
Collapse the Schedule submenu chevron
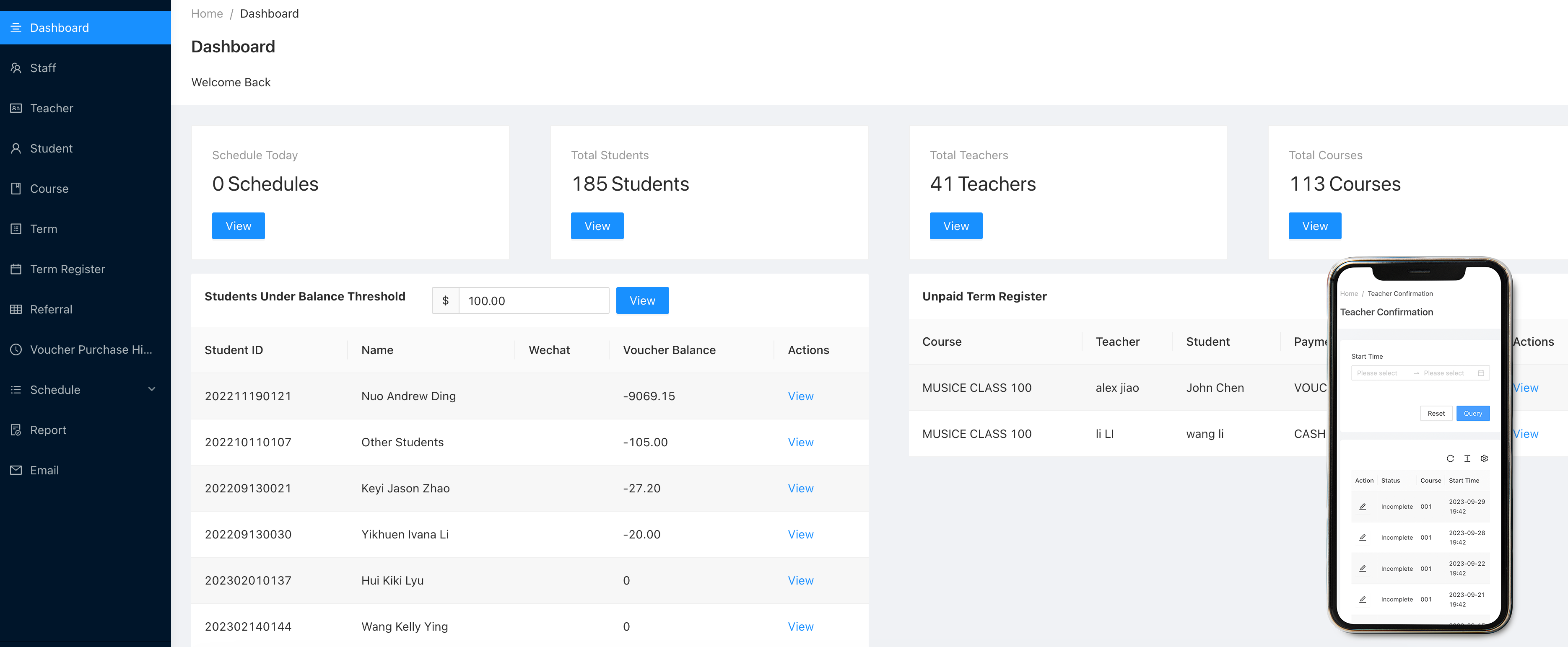pos(152,389)
